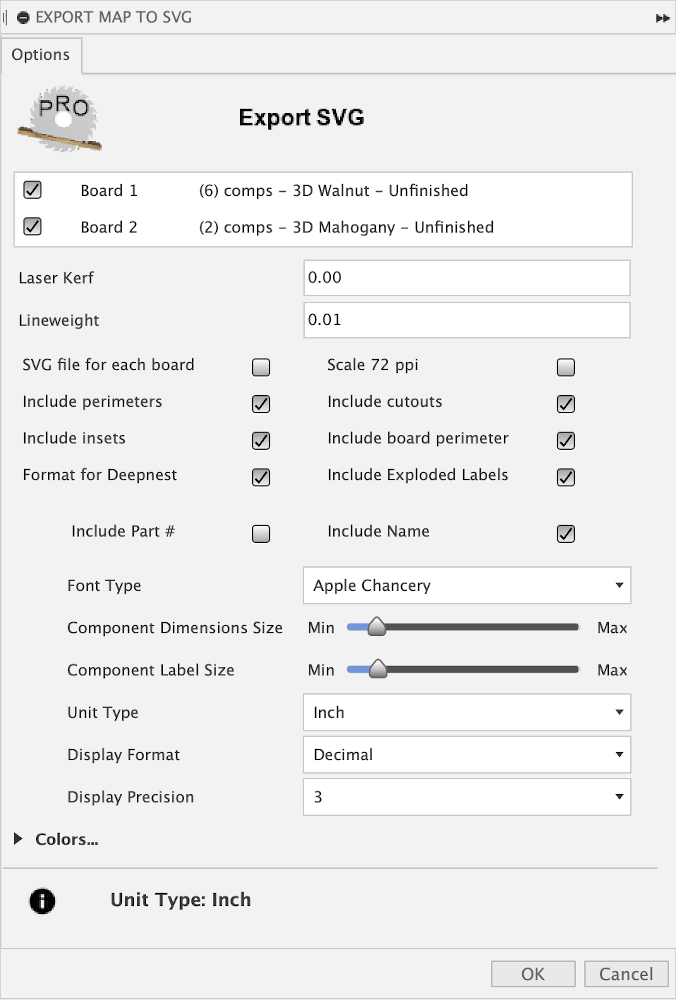Click the 'Unit Type: Inch' status text

180,900
